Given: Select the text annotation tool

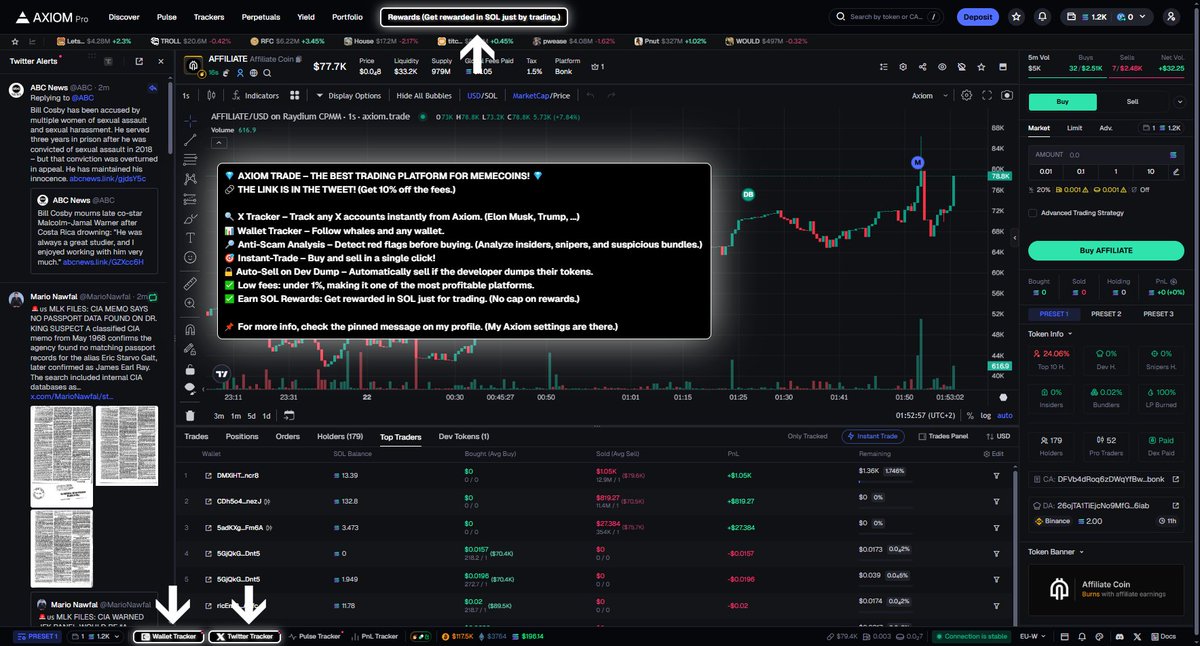Looking at the screenshot, I should pos(190,238).
